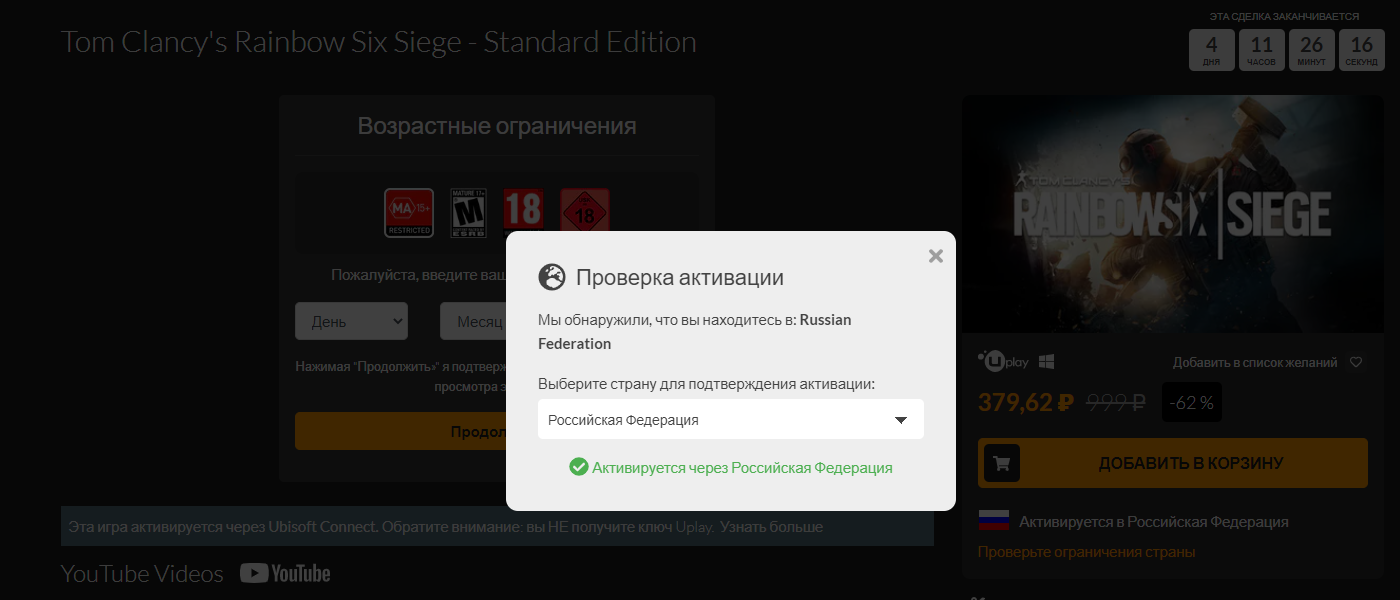Viewport: 1400px width, 600px height.
Task: Click the wishlist heart icon
Action: click(1356, 362)
